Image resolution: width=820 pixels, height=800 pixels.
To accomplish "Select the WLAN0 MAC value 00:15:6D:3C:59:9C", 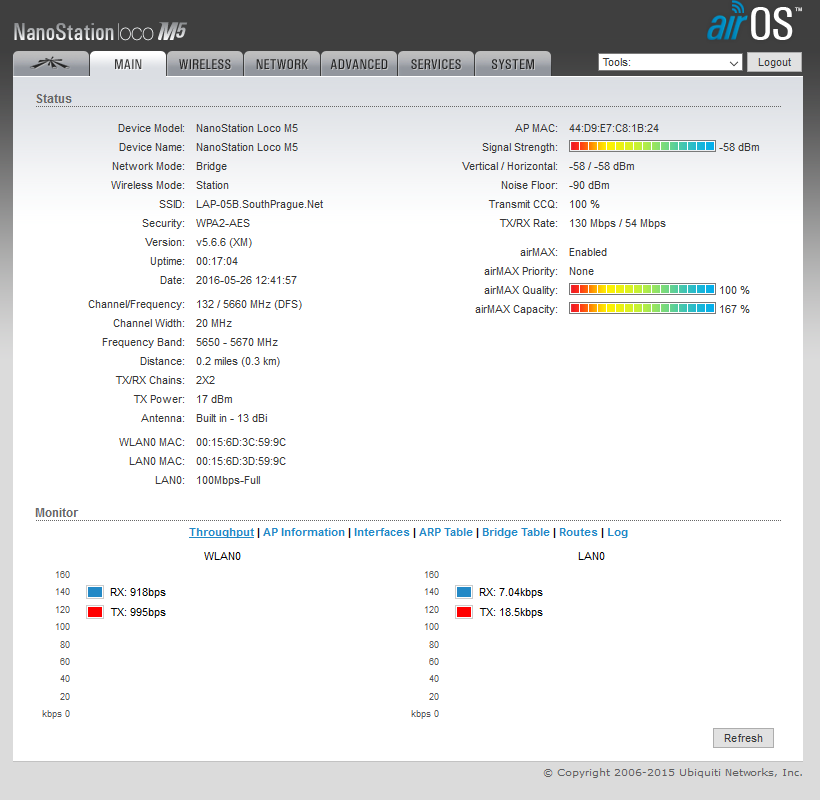I will click(x=241, y=442).
